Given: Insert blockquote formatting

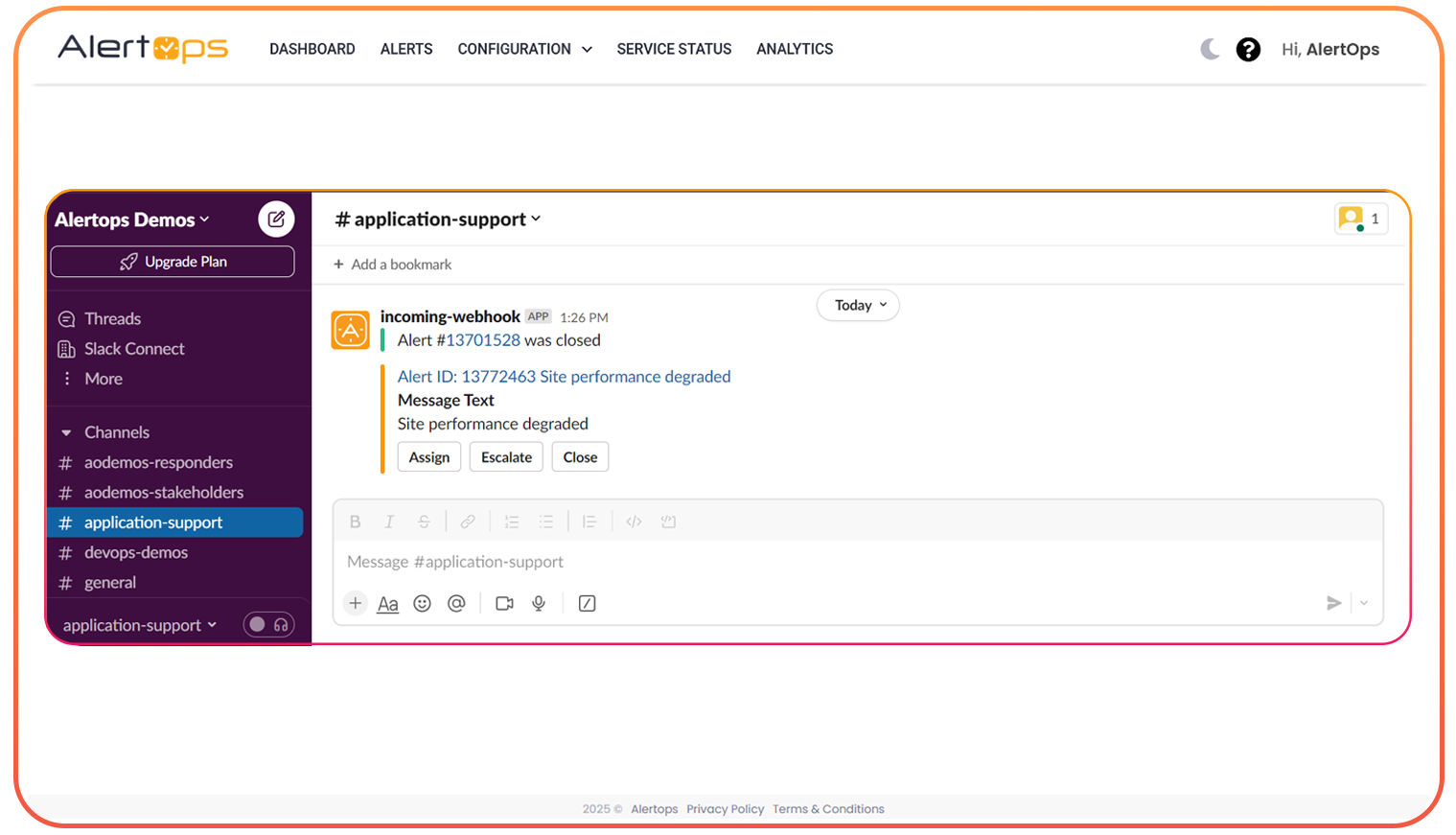Looking at the screenshot, I should 589,522.
